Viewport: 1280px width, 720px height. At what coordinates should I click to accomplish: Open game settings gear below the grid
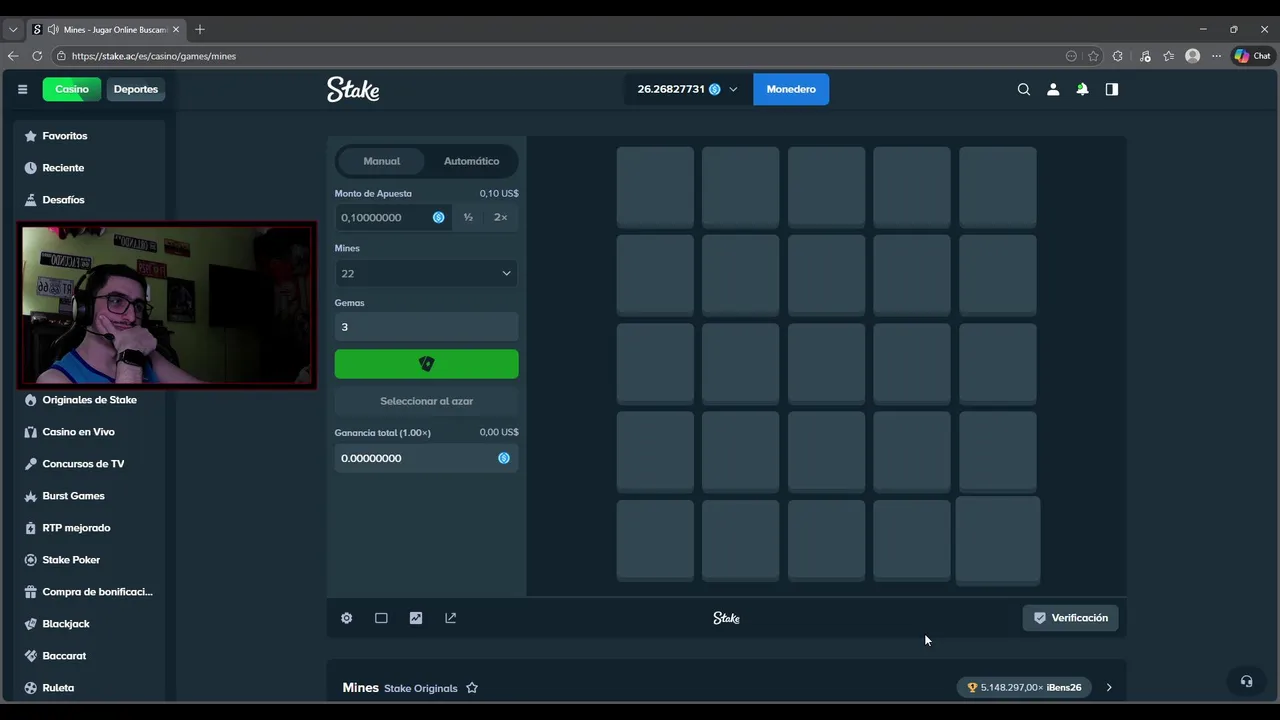point(346,618)
